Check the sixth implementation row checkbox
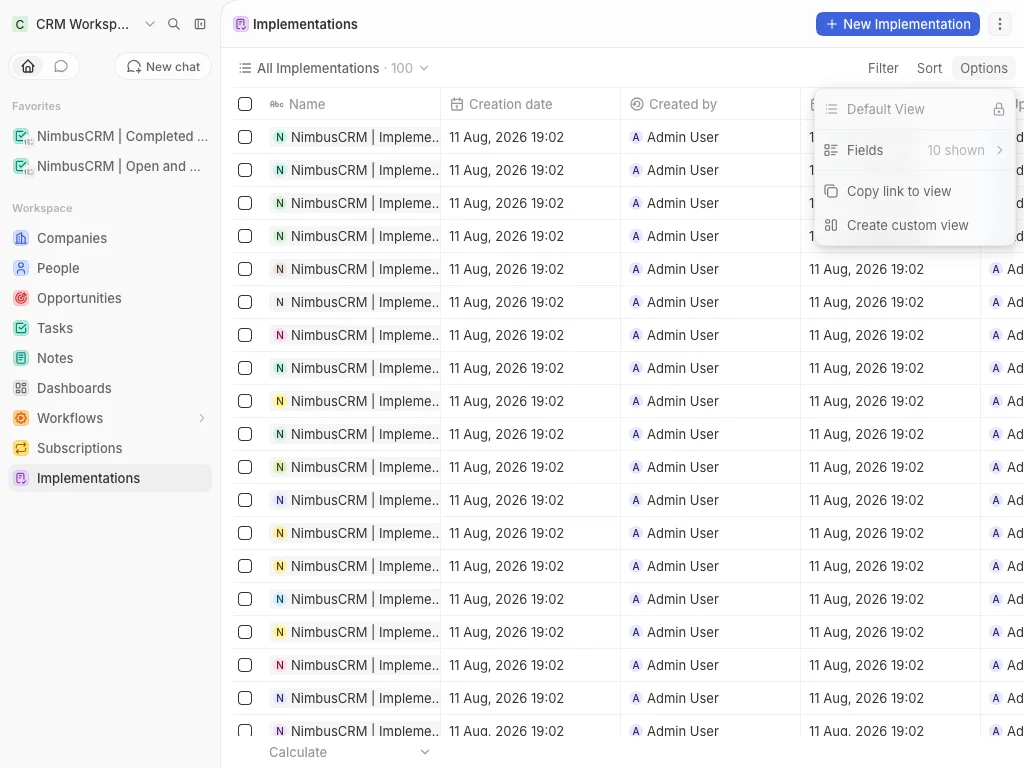This screenshot has height=768, width=1024. (245, 302)
